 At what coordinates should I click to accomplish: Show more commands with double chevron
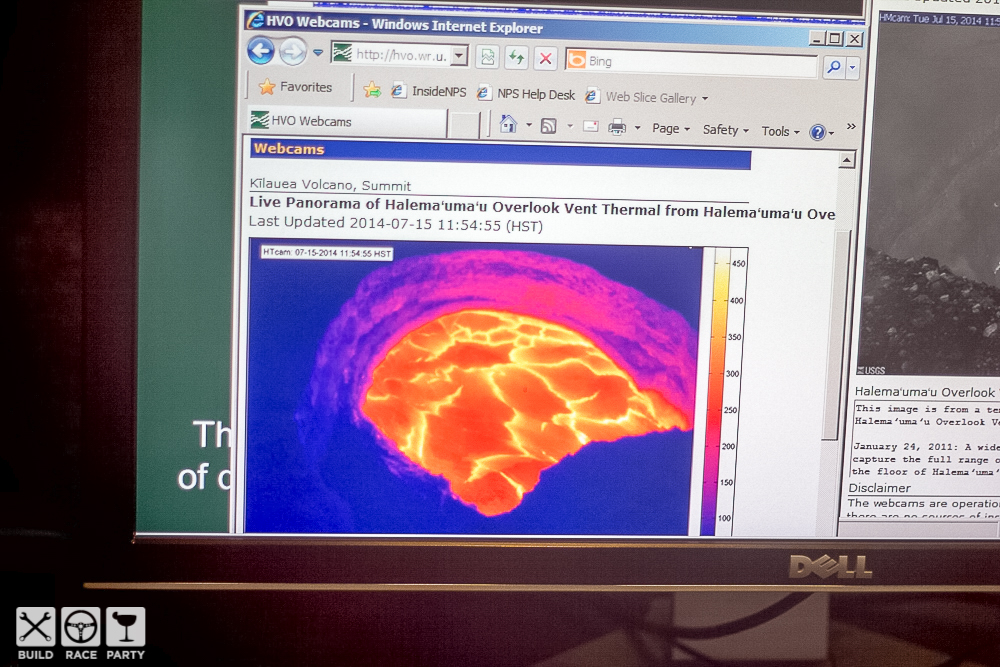851,126
